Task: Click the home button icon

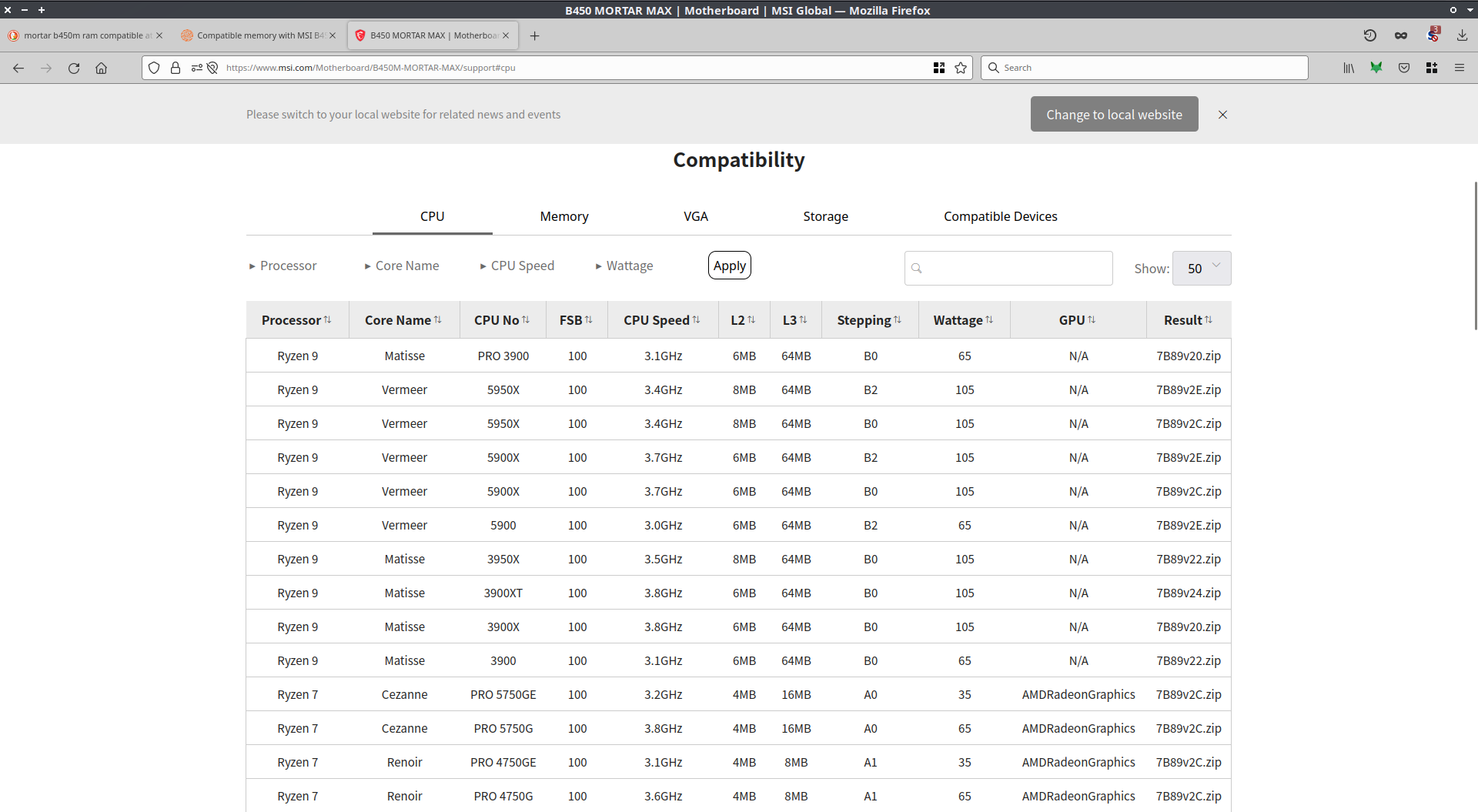Action: pos(101,68)
